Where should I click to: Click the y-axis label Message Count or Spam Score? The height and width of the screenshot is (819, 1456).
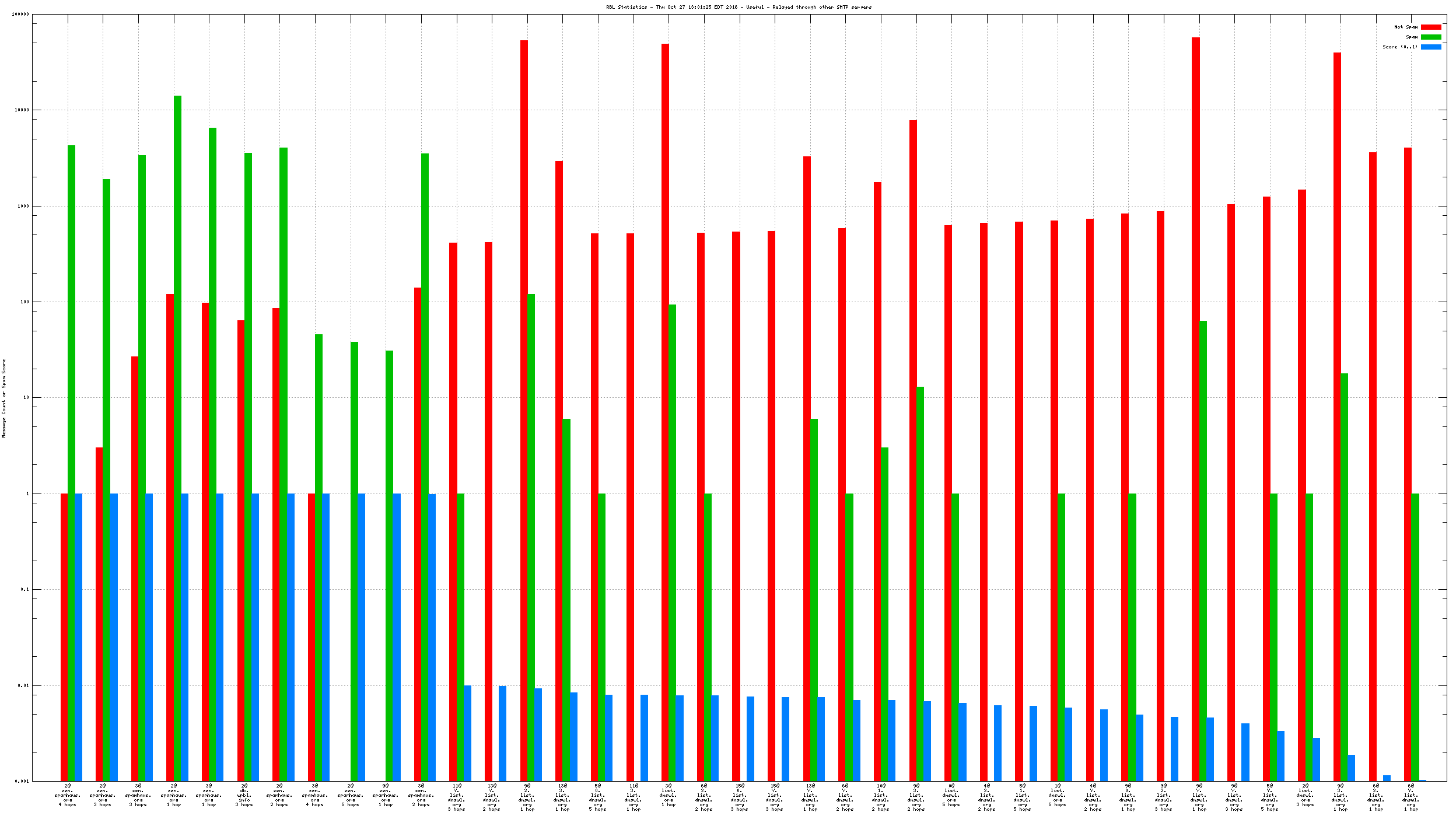(4, 398)
